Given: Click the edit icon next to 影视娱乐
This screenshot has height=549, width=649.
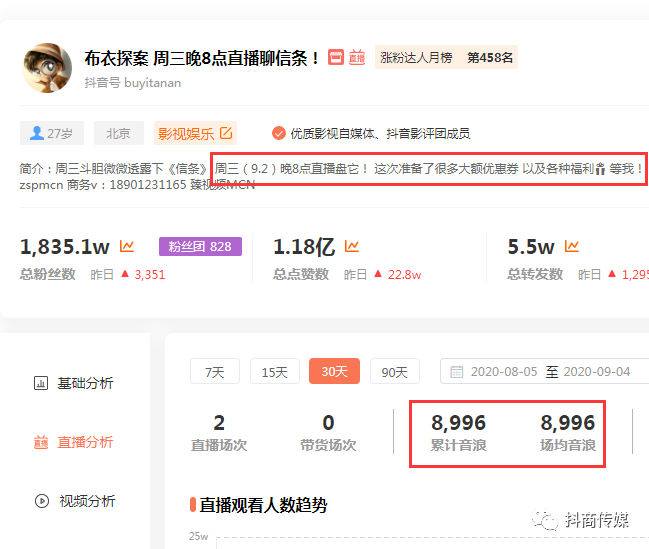Looking at the screenshot, I should [x=226, y=133].
